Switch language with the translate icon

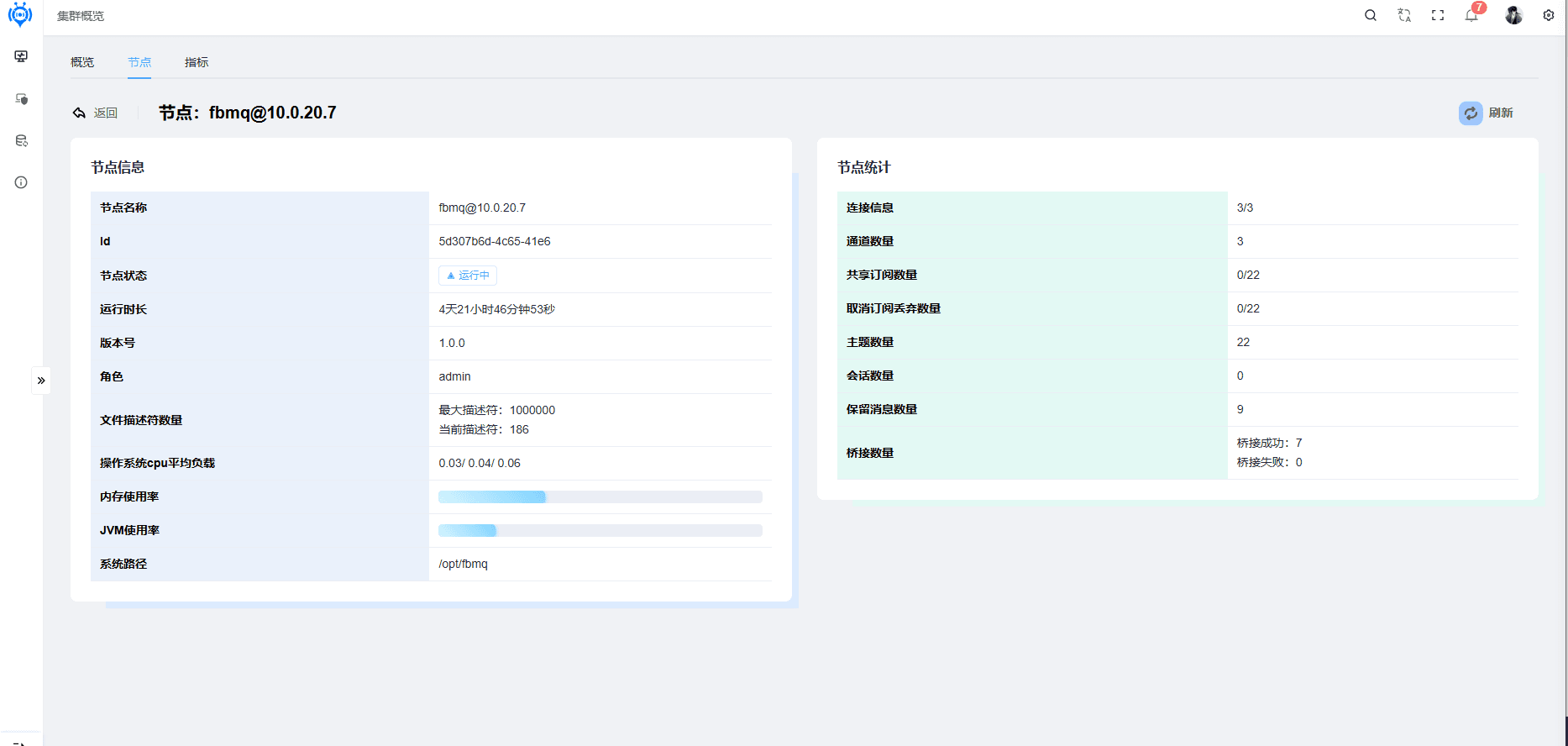[x=1404, y=15]
